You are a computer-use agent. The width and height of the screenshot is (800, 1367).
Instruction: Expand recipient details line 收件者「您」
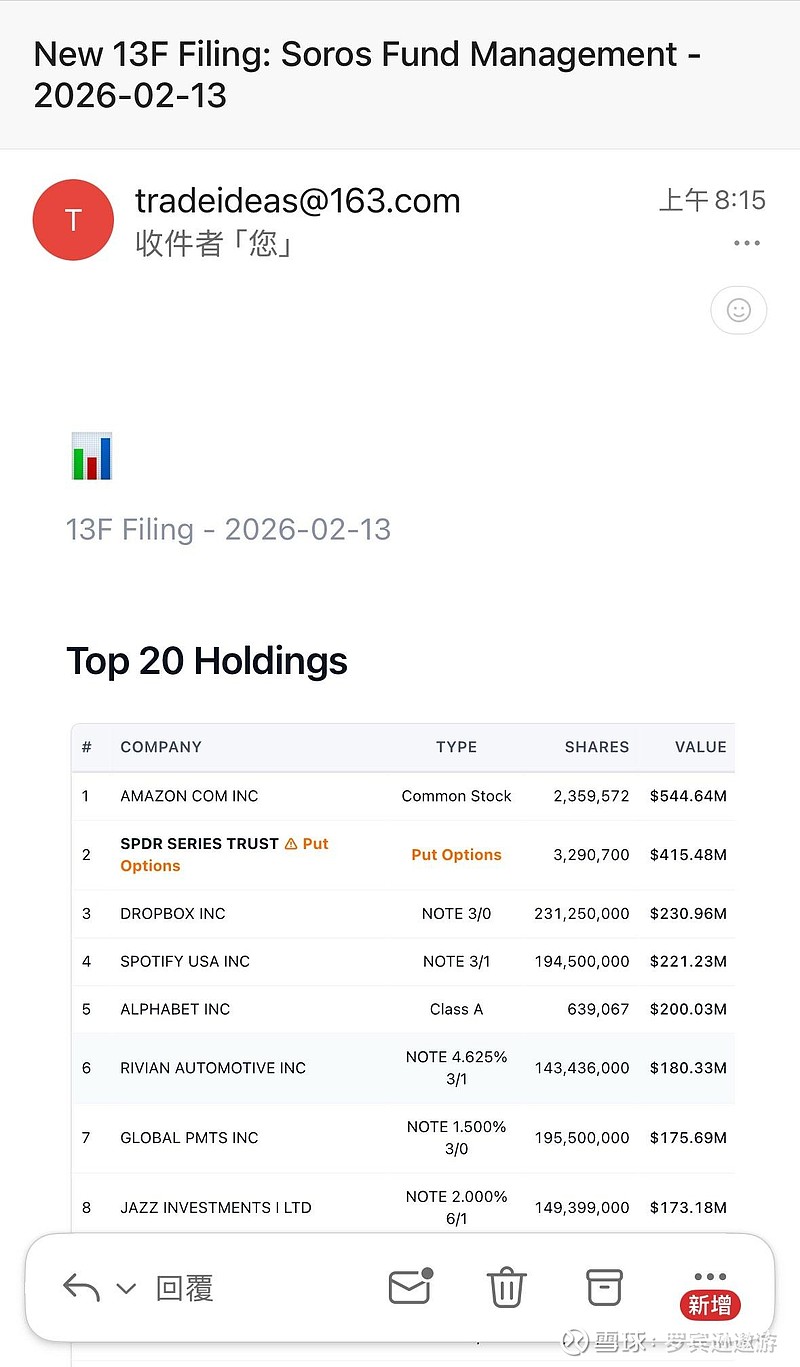(214, 243)
